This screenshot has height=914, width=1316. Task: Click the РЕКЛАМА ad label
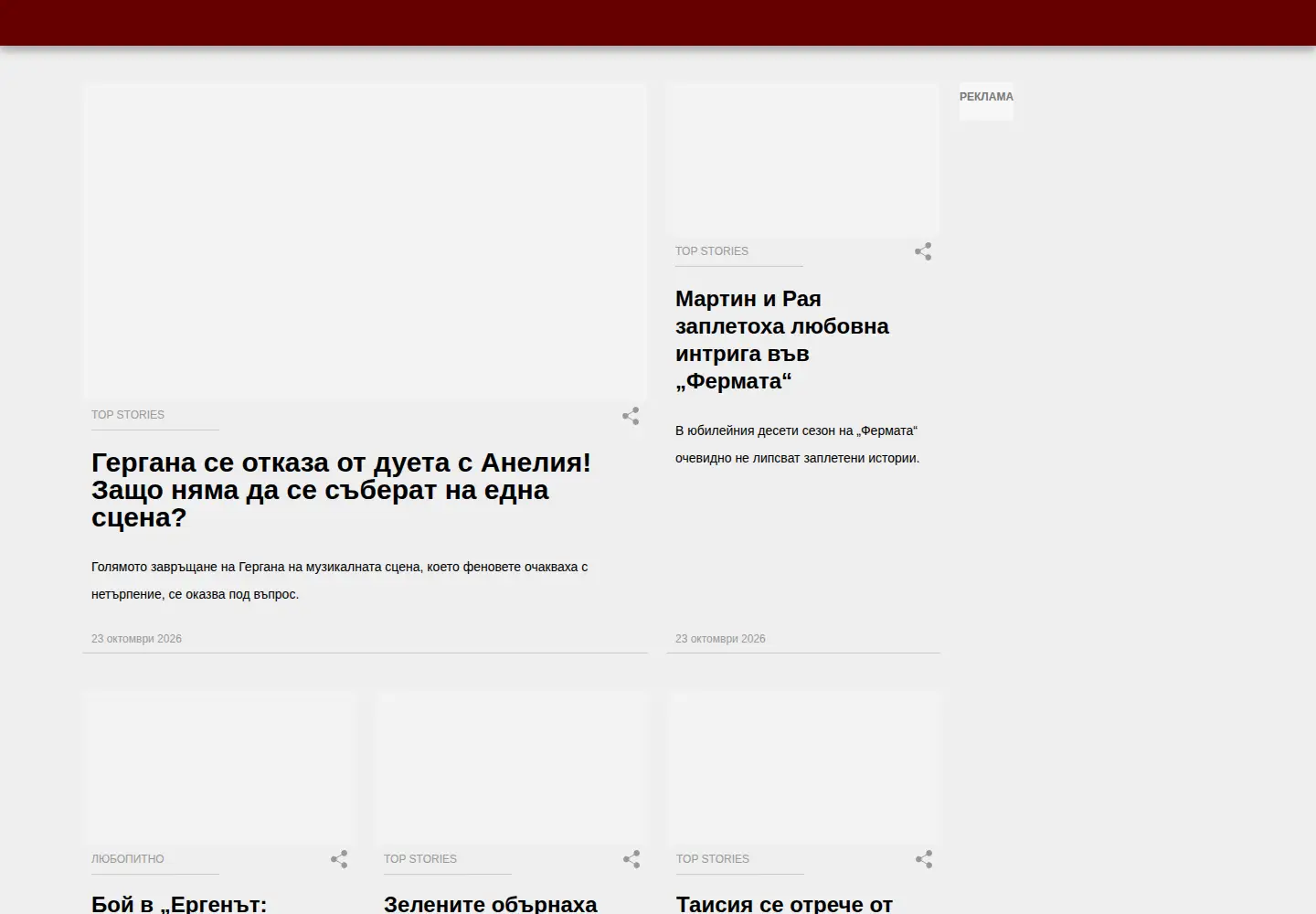tap(986, 97)
